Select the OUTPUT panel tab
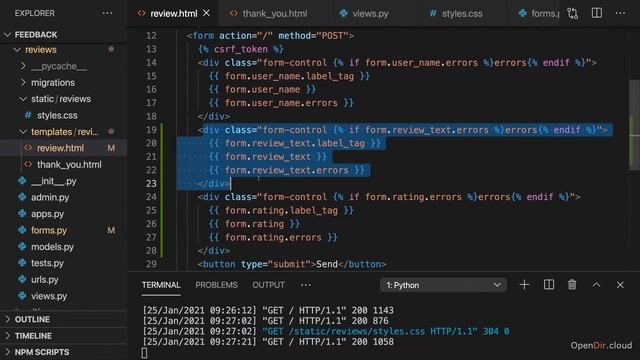This screenshot has height=360, width=640. point(268,285)
